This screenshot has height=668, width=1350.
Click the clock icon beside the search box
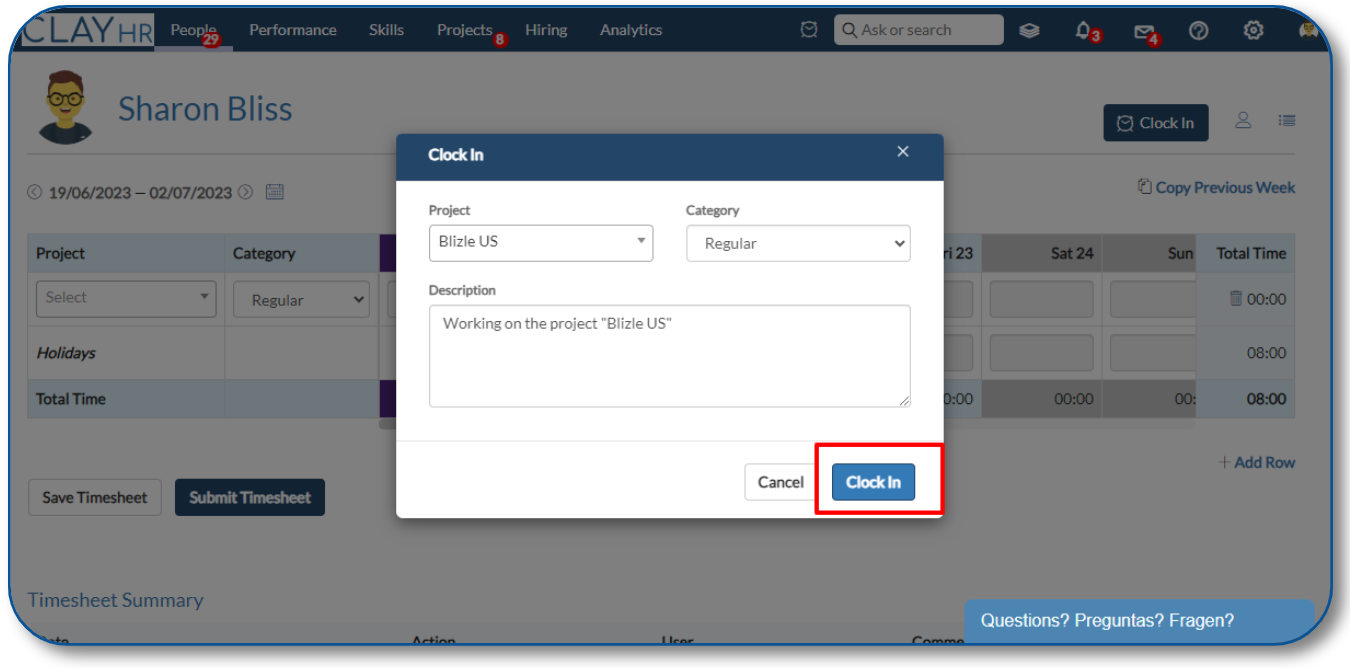[809, 30]
